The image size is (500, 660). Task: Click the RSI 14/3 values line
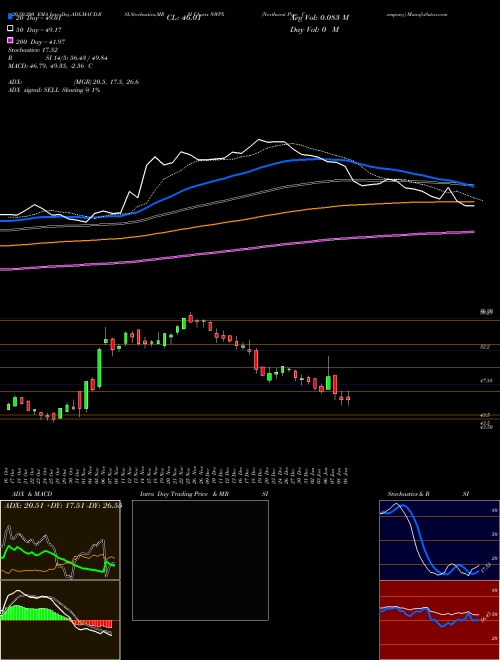[x=57, y=58]
